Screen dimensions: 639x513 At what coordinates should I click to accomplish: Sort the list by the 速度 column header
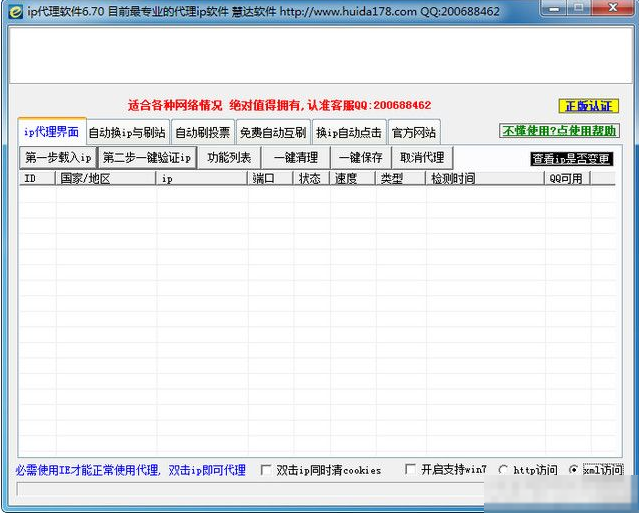[346, 179]
